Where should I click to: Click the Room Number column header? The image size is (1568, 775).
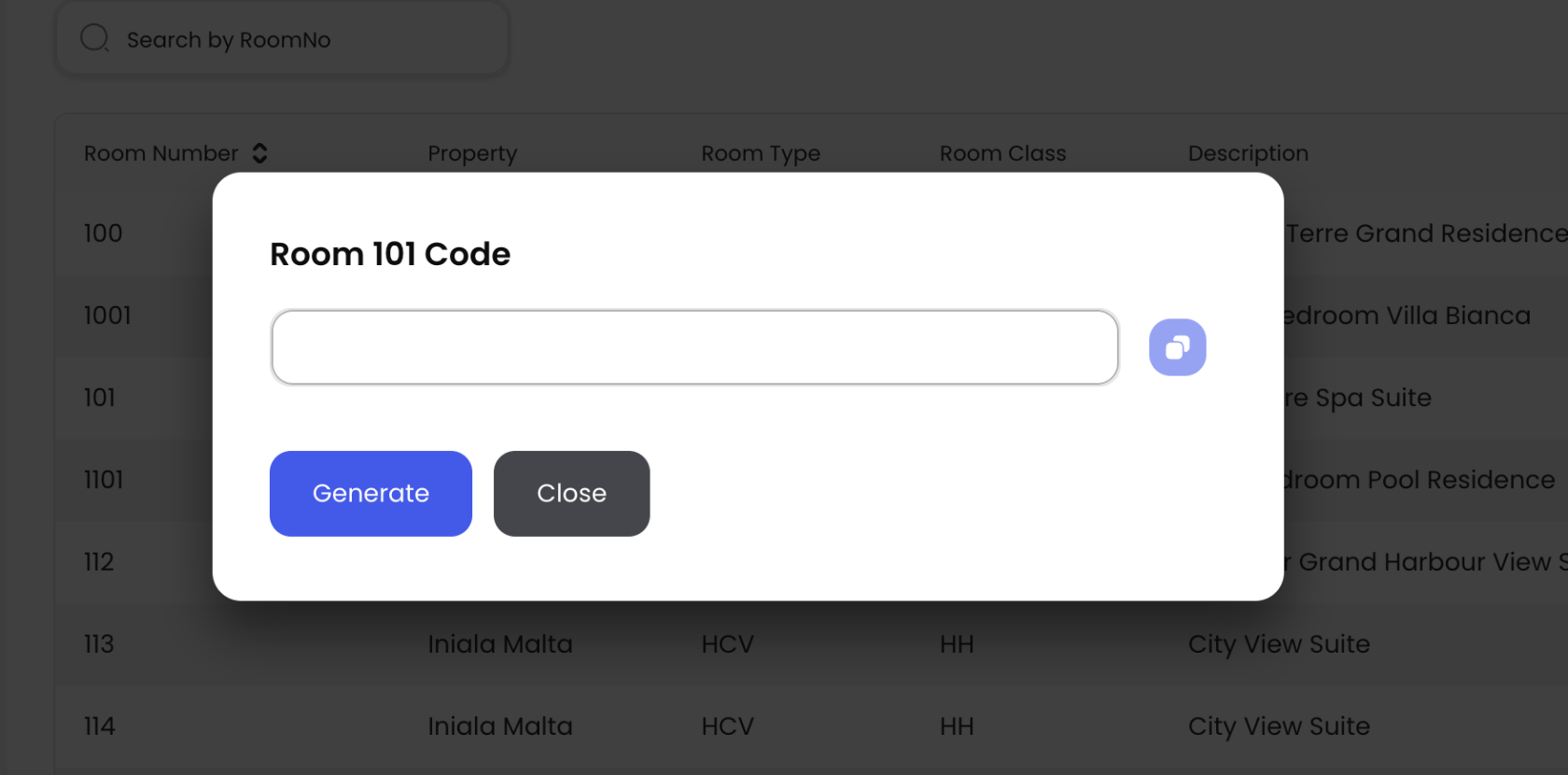point(161,153)
